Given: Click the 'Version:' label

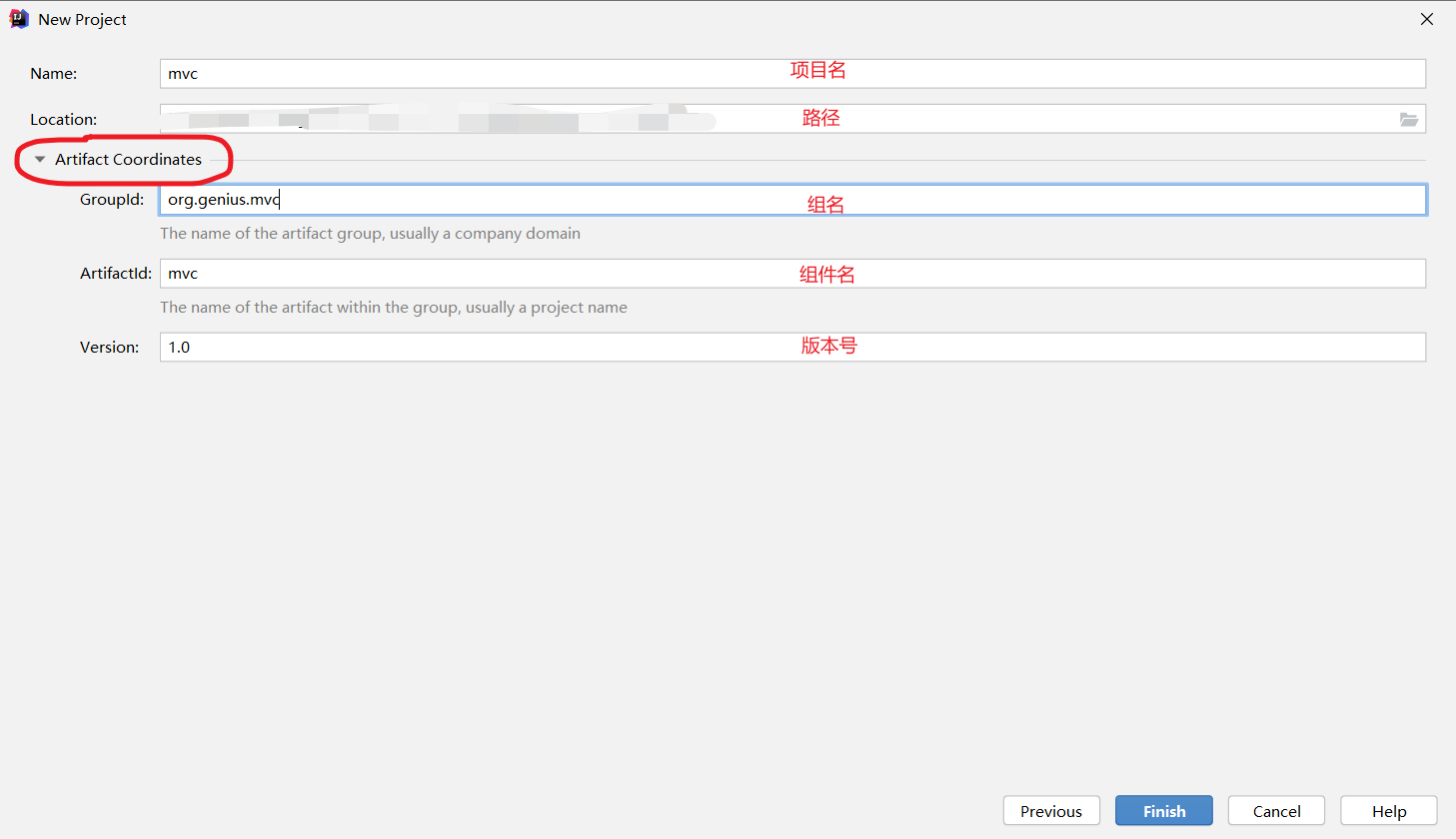Looking at the screenshot, I should pos(110,348).
